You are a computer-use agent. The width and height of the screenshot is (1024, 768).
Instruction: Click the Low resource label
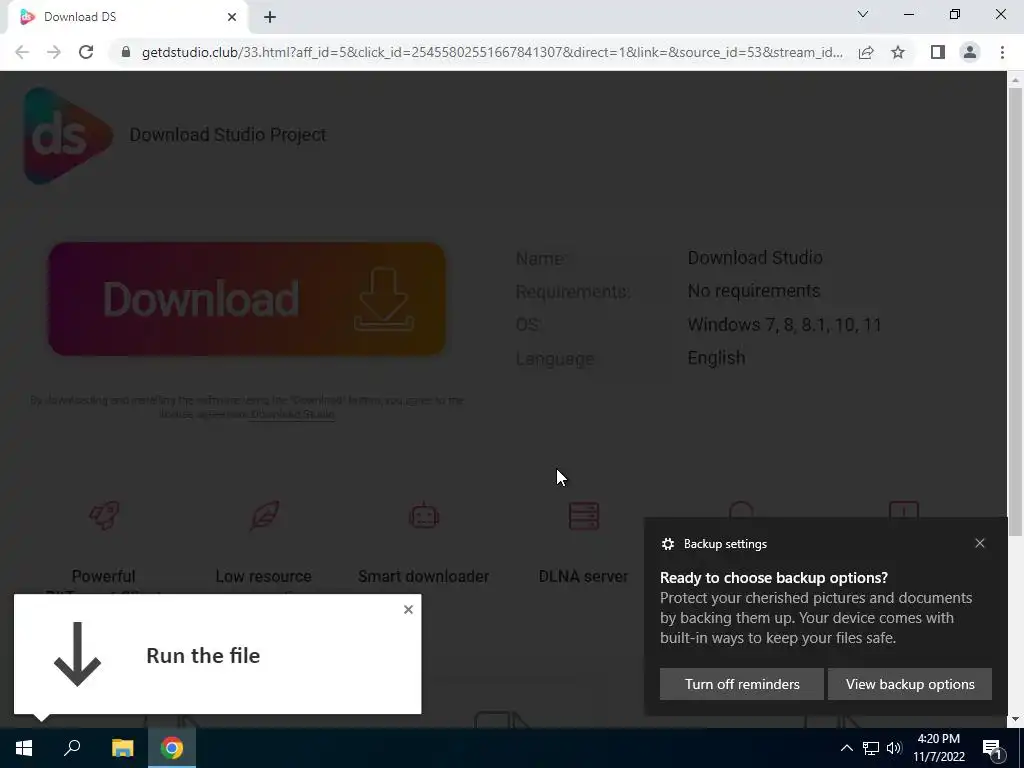tap(263, 576)
